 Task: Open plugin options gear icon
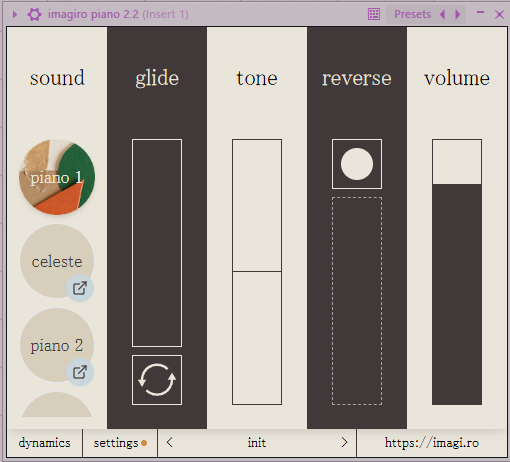[35, 14]
